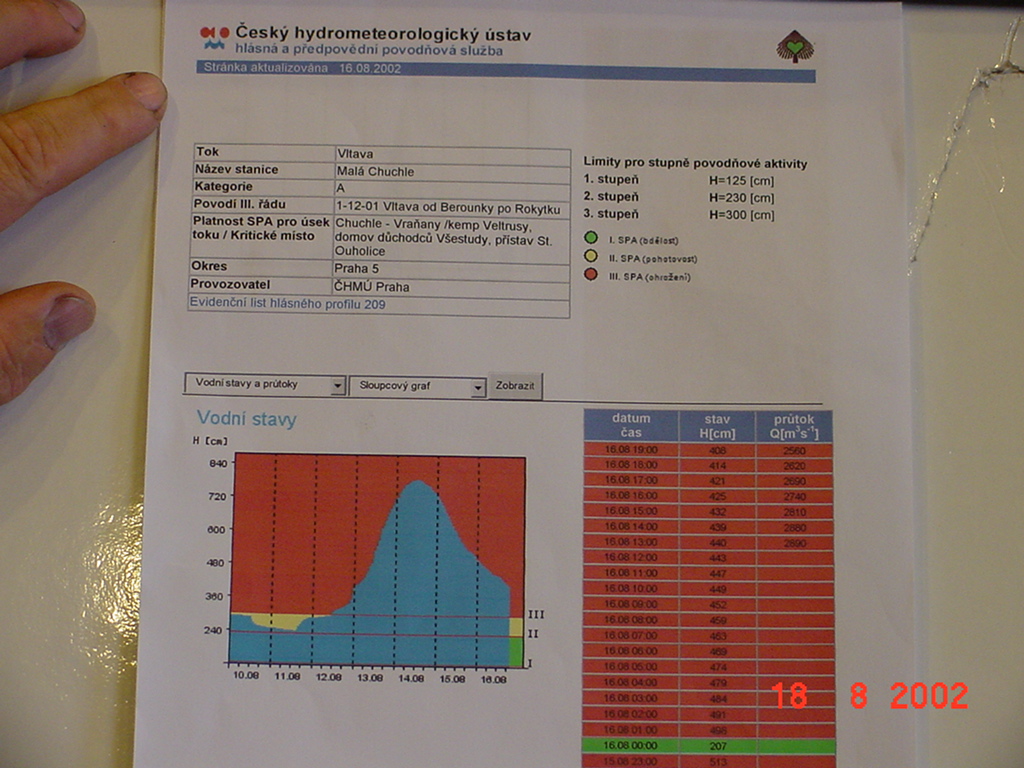
Task: Click the tree-with-heart emblem at top right
Action: coord(795,46)
